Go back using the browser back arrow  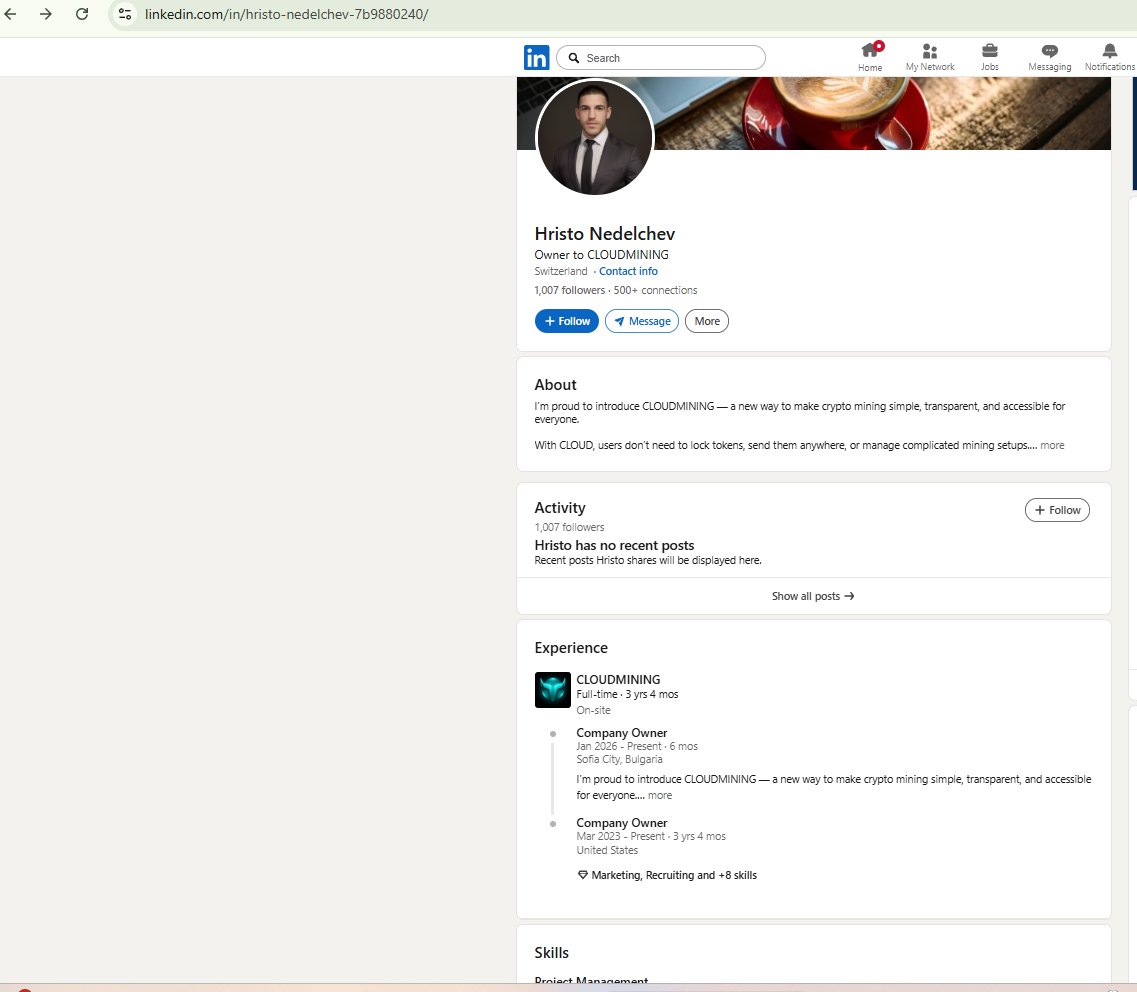pyautogui.click(x=10, y=14)
